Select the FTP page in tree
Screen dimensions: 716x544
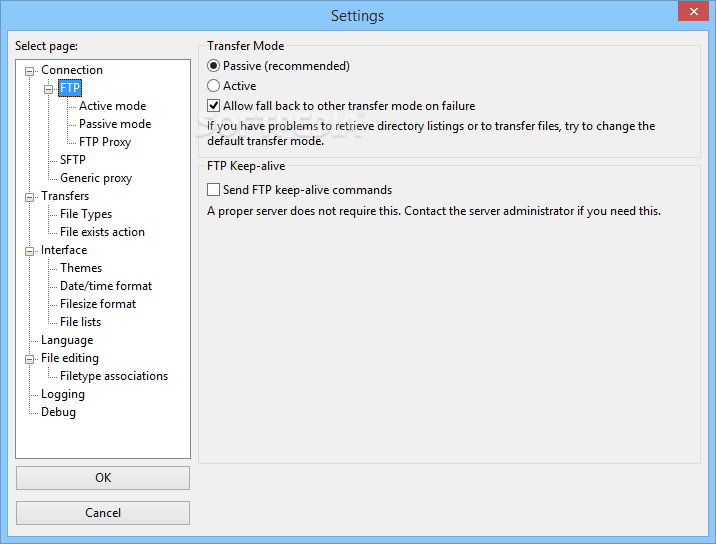point(70,88)
